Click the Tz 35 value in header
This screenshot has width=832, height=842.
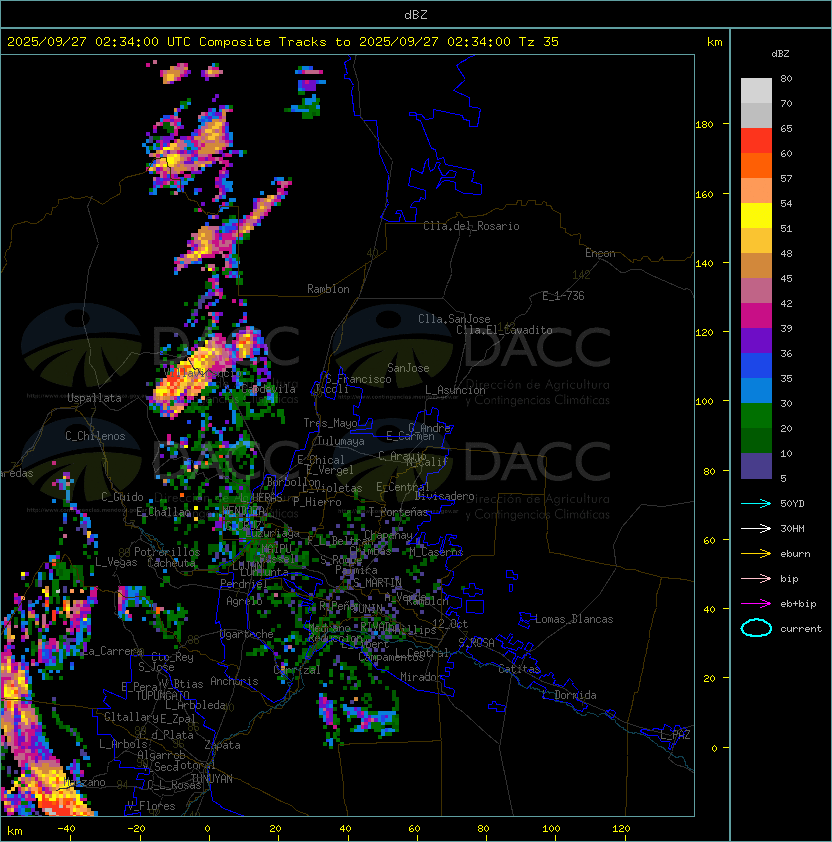pos(539,41)
